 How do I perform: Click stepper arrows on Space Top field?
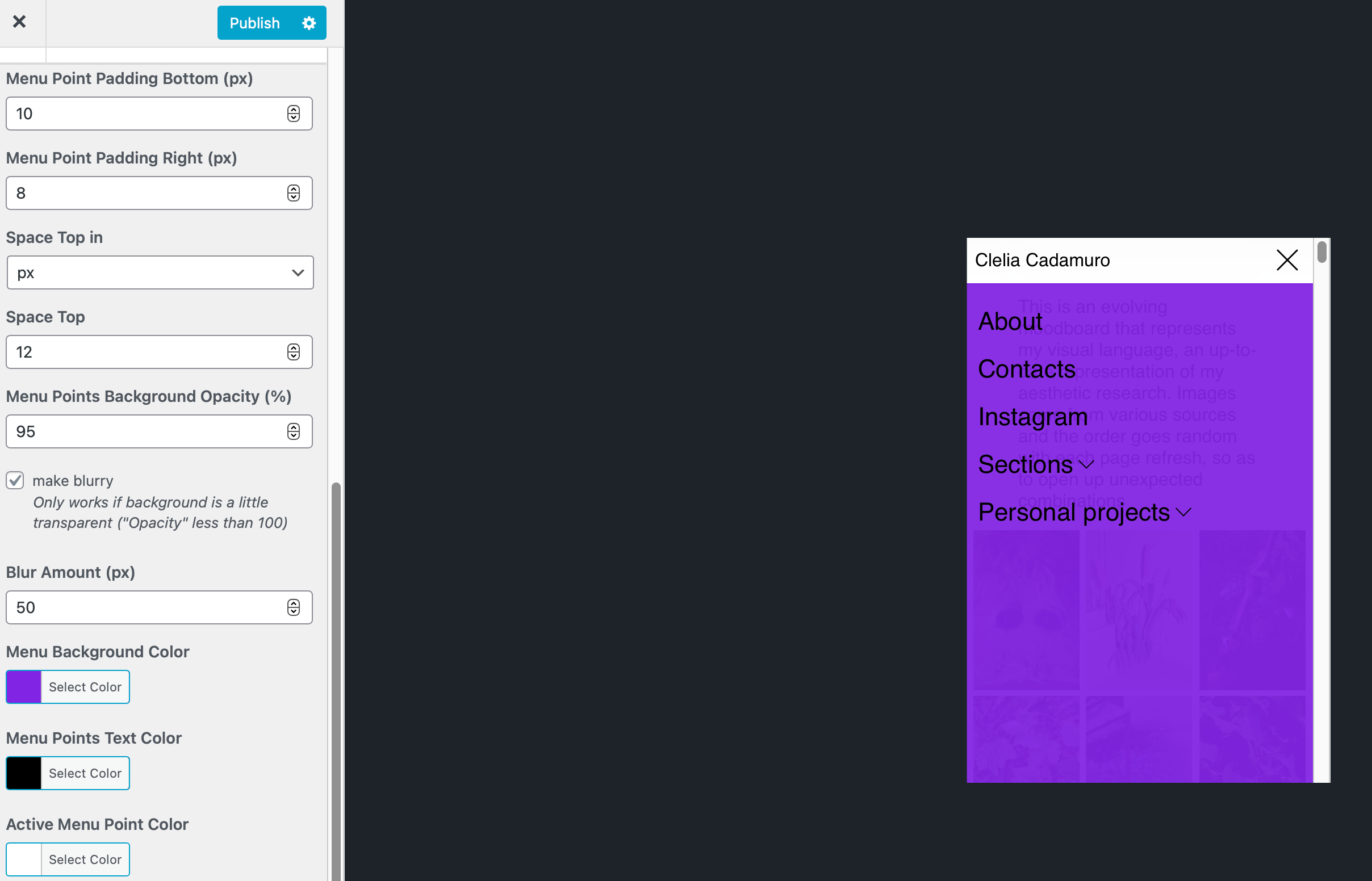(x=294, y=352)
